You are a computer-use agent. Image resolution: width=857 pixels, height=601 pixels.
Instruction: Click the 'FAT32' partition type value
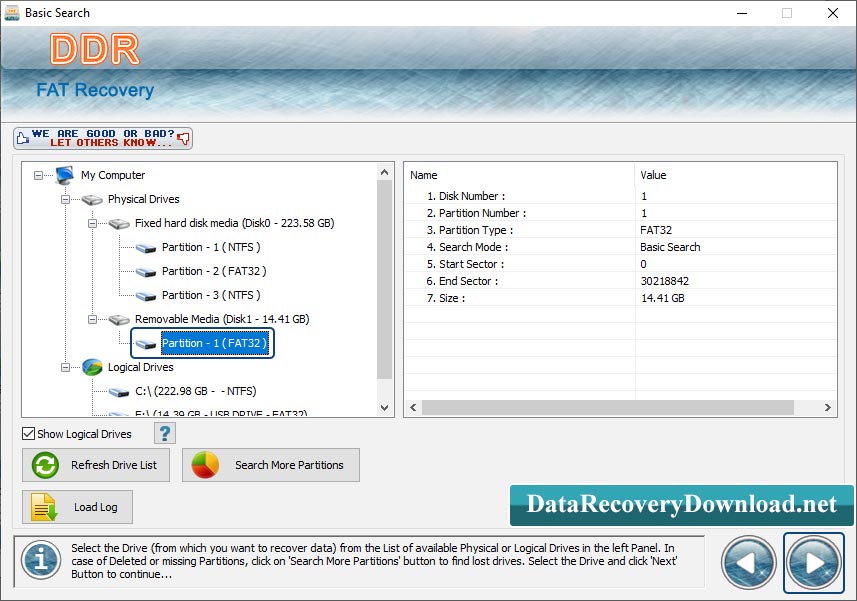[656, 231]
